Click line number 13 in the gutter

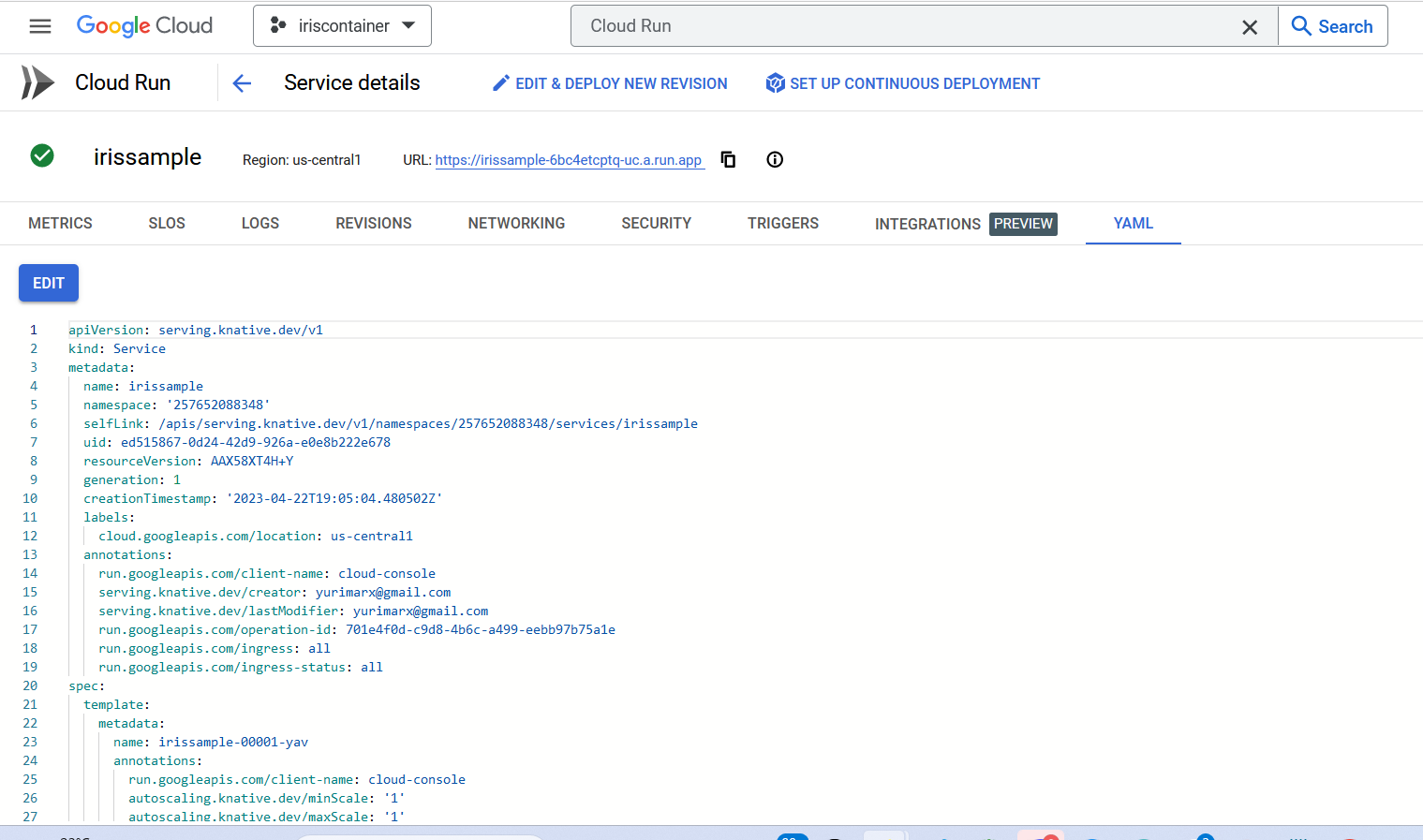click(x=30, y=554)
